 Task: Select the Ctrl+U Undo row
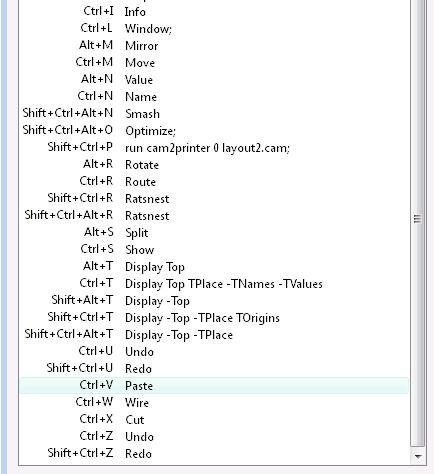(214, 352)
